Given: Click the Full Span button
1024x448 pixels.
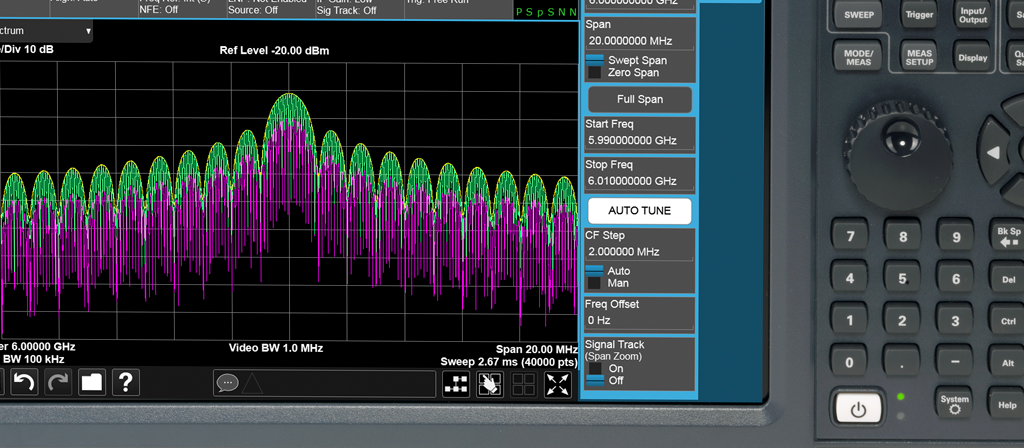Looking at the screenshot, I should pyautogui.click(x=639, y=100).
